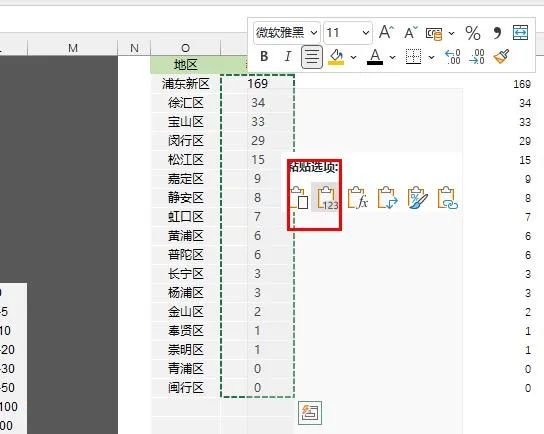
Task: Click the 嘉定区 cell
Action: coord(186,179)
